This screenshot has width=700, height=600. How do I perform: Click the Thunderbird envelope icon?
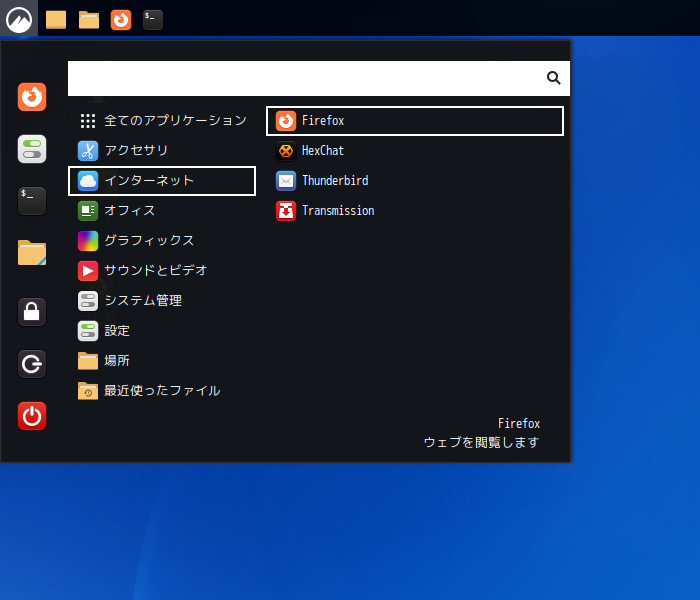click(286, 181)
